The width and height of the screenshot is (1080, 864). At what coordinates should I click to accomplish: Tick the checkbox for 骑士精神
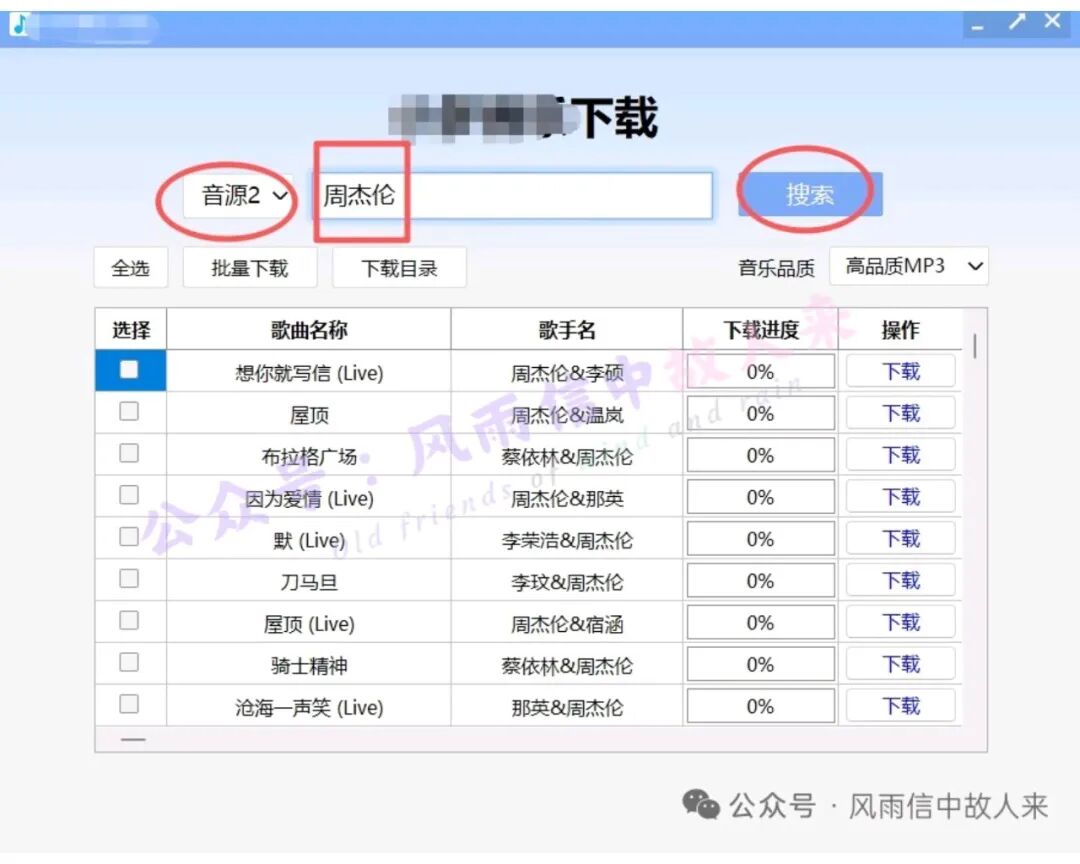(x=129, y=662)
